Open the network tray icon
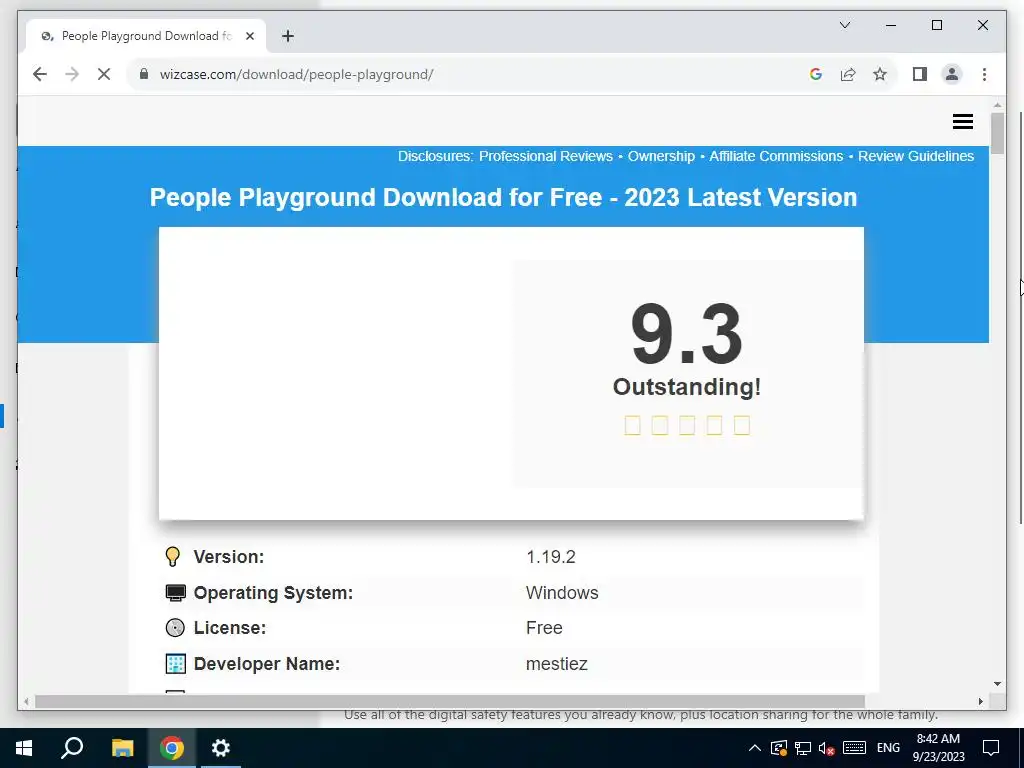This screenshot has width=1024, height=768. [803, 748]
